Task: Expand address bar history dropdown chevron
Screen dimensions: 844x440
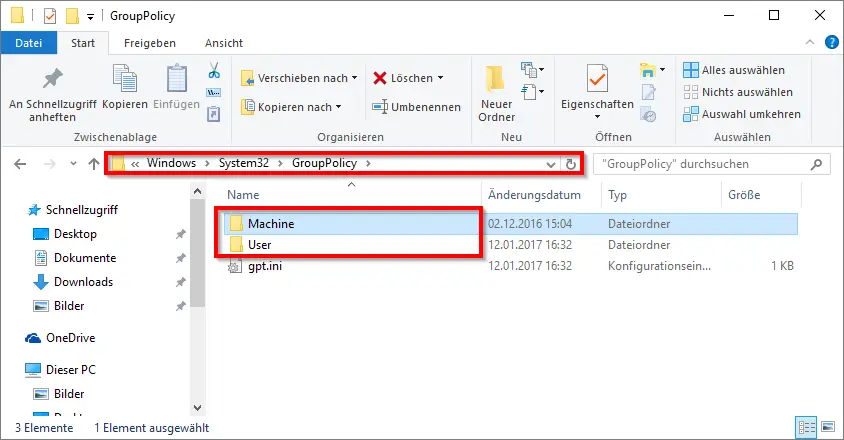Action: coord(550,164)
